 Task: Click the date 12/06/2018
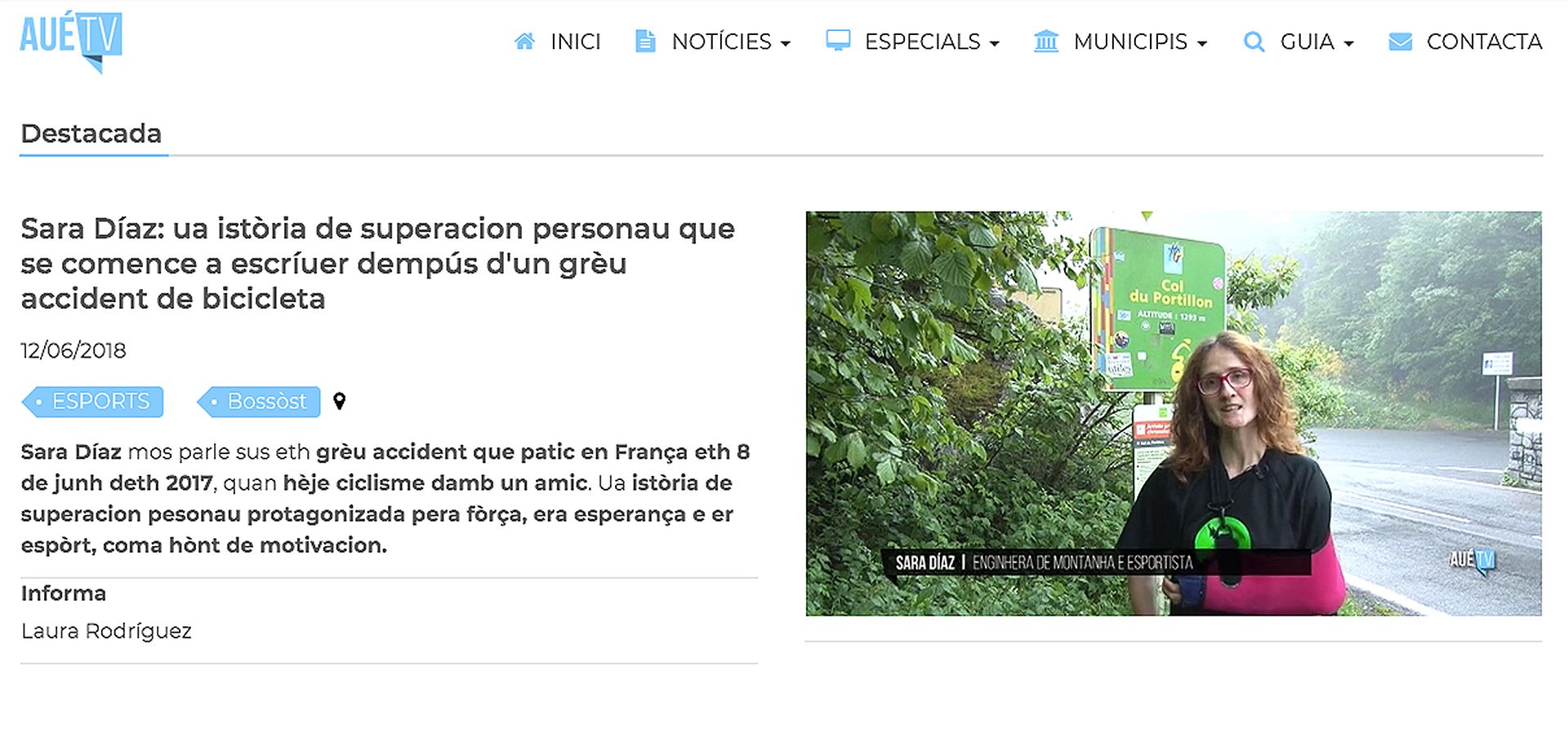pos(73,351)
